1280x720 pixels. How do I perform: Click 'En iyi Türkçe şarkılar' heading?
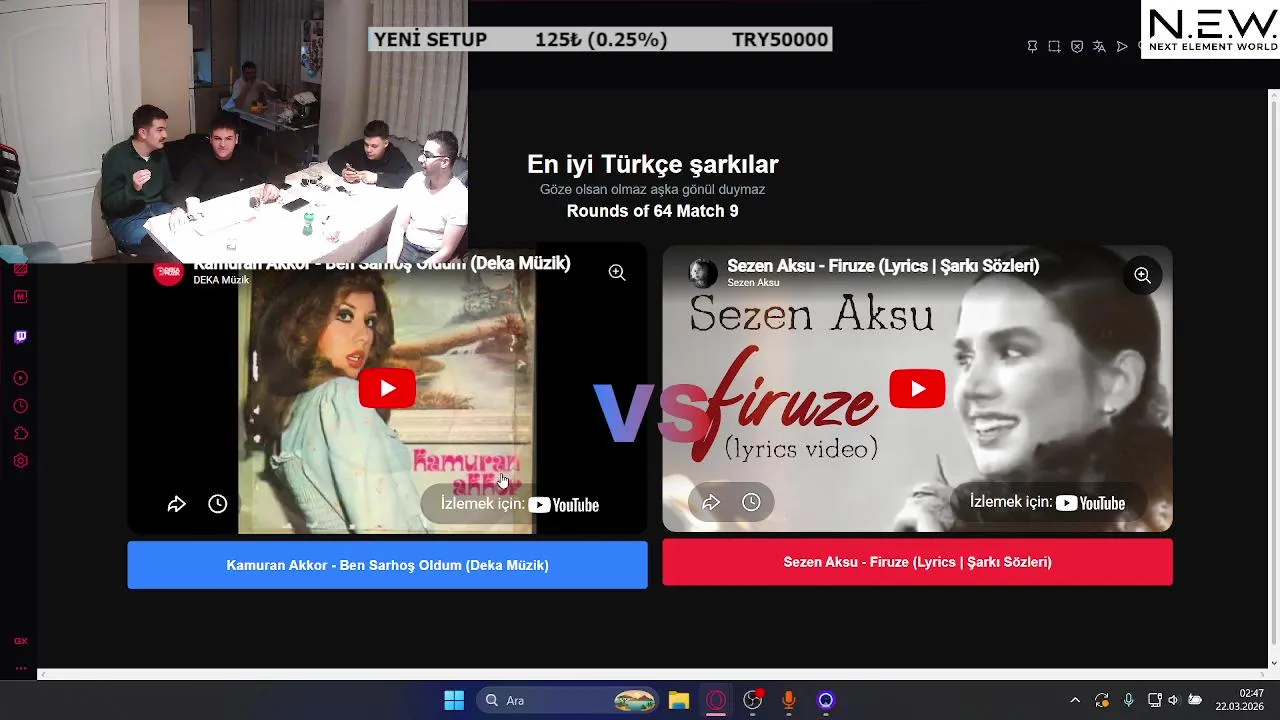pos(652,165)
